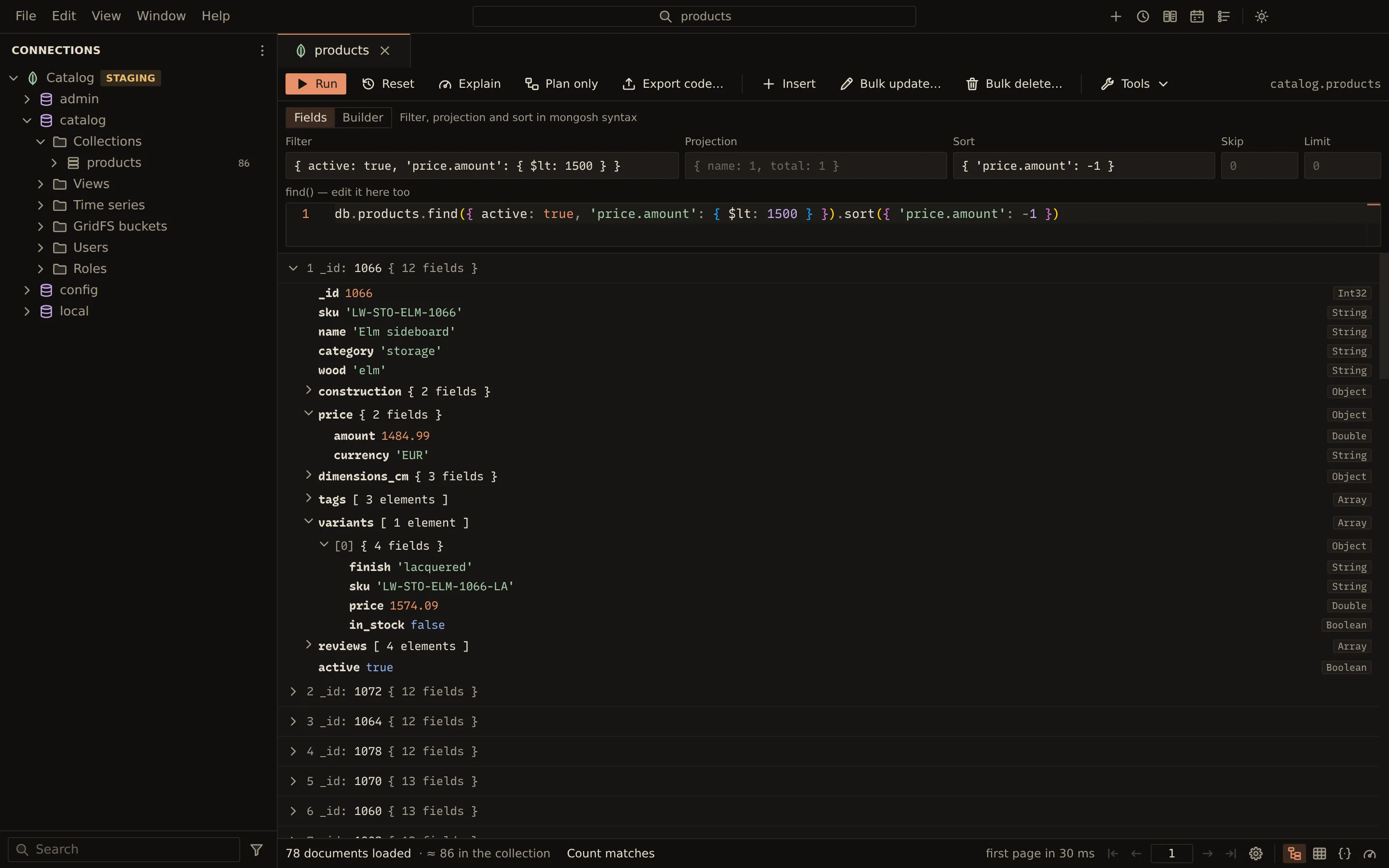The image size is (1389, 868).
Task: Run the query
Action: pos(316,84)
